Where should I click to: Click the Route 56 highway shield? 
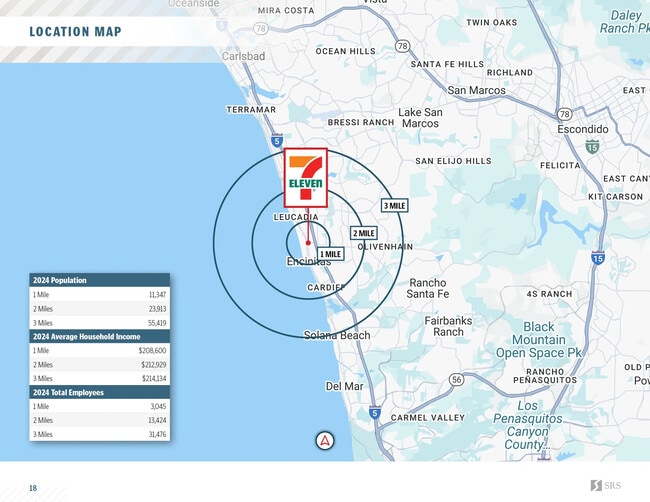[x=457, y=380]
